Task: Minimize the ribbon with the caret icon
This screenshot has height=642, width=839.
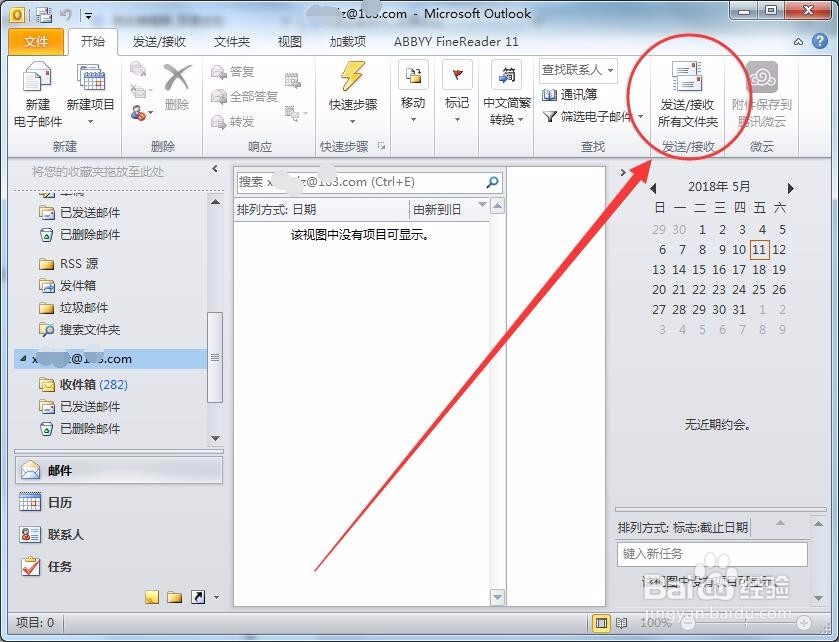Action: tap(798, 42)
